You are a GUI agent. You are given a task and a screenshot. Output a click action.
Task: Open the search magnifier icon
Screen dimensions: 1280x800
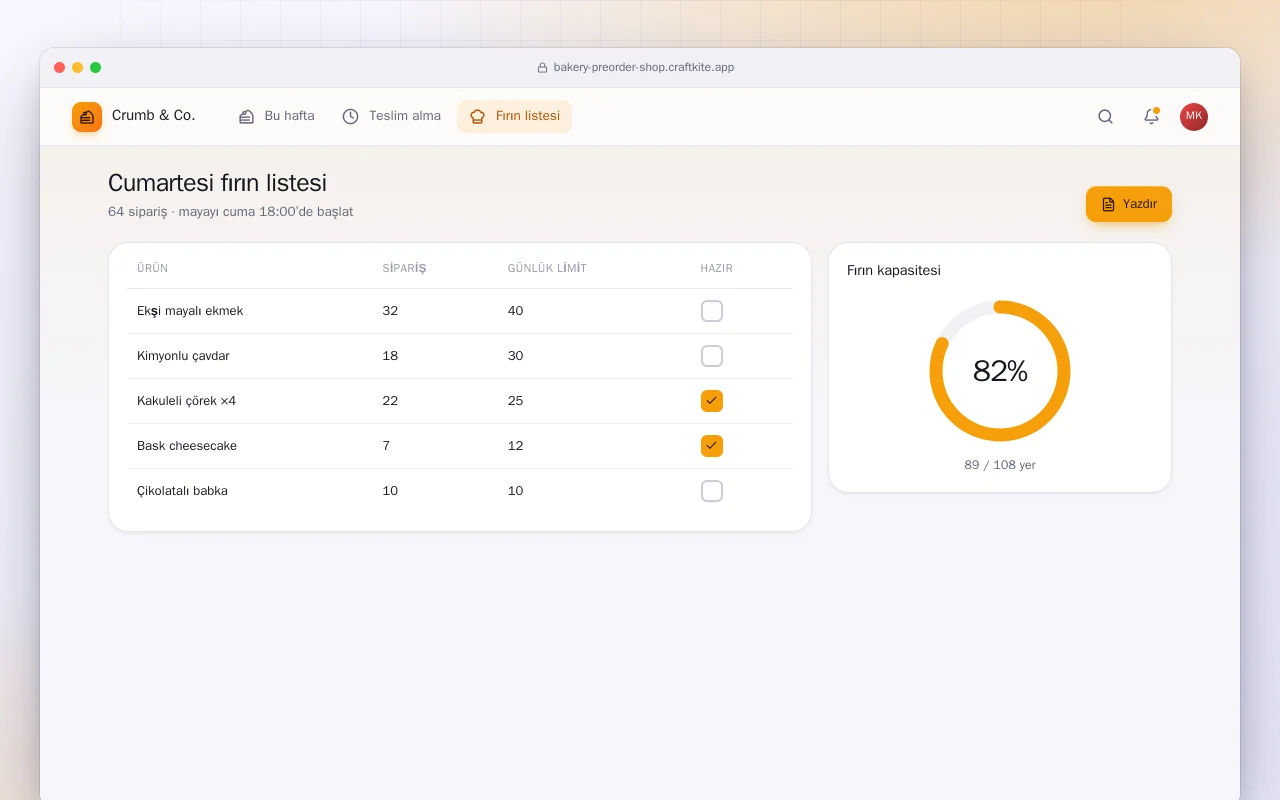click(1105, 116)
